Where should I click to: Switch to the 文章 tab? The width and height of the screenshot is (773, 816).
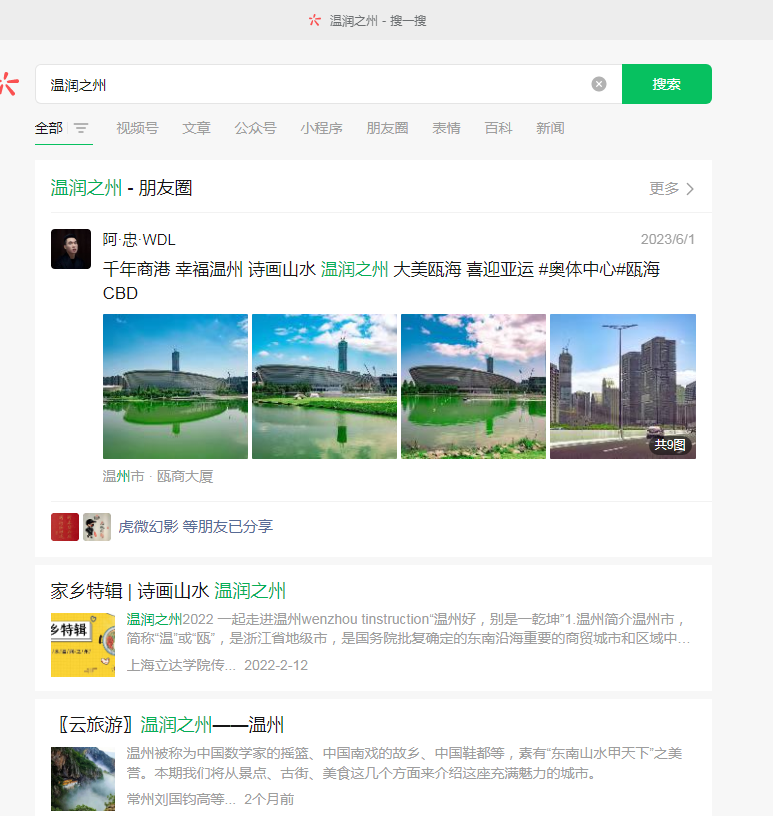tap(196, 128)
